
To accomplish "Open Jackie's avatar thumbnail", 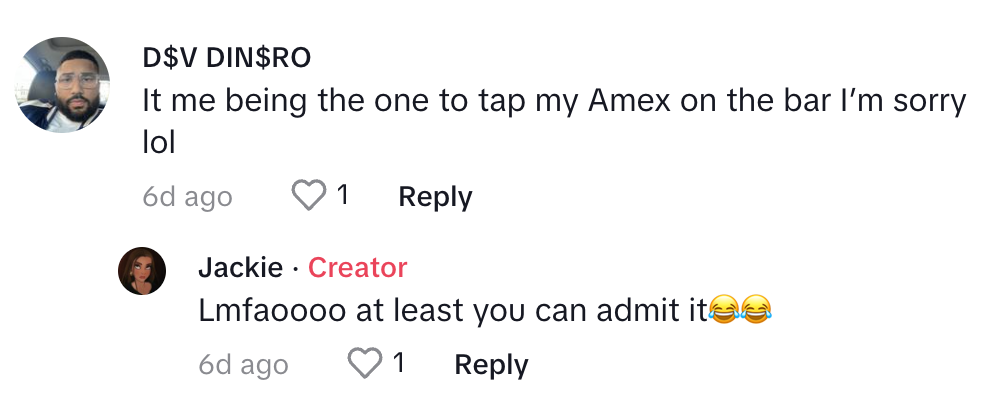I will pos(142,270).
